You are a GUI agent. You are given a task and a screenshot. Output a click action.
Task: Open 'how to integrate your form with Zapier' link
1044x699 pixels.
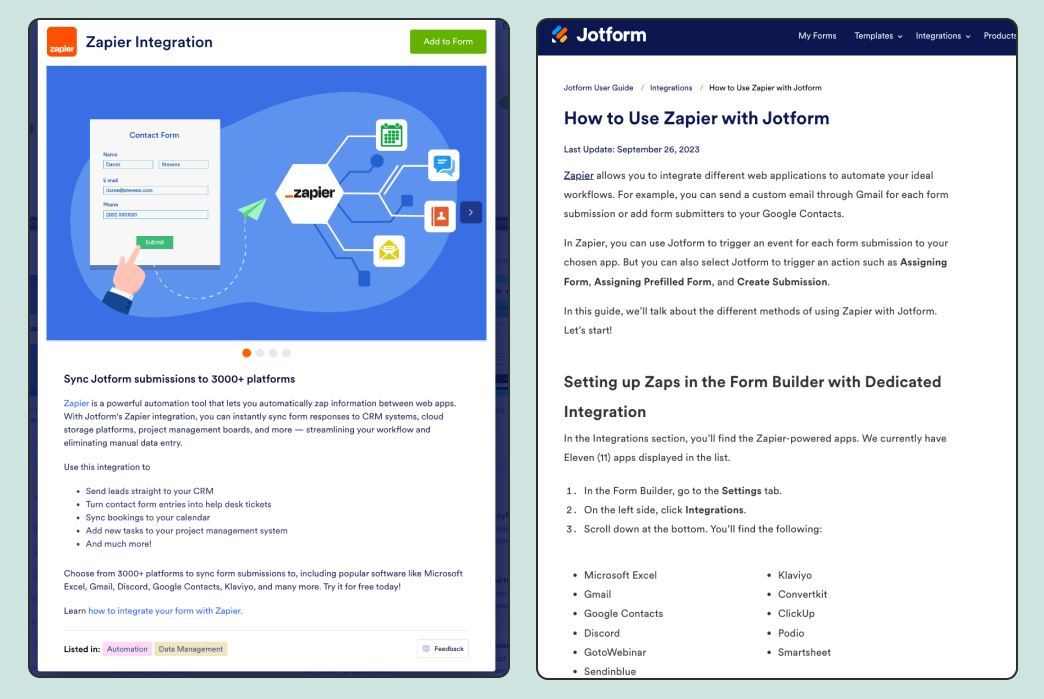point(165,610)
